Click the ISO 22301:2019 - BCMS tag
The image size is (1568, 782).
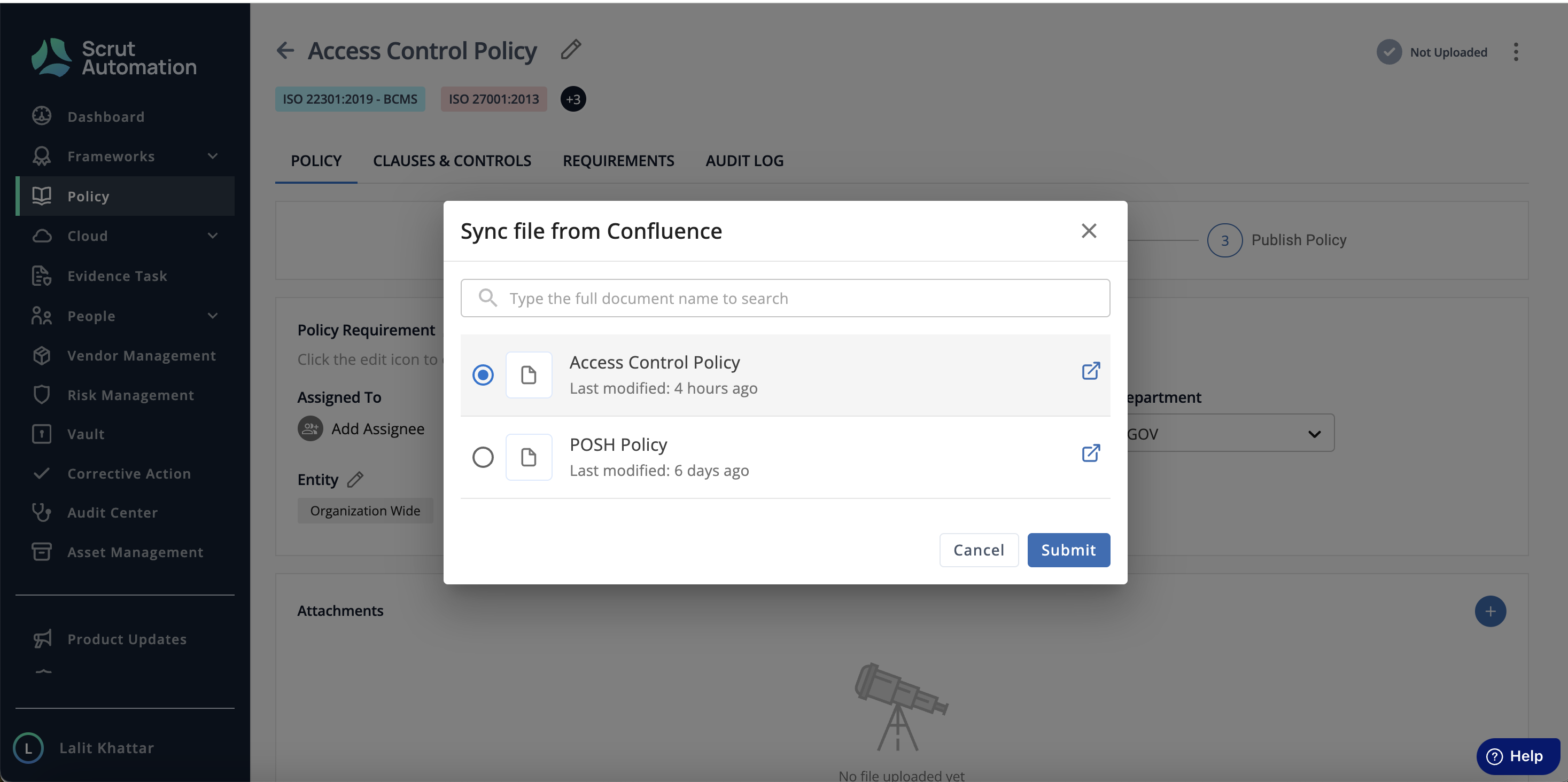pos(350,99)
